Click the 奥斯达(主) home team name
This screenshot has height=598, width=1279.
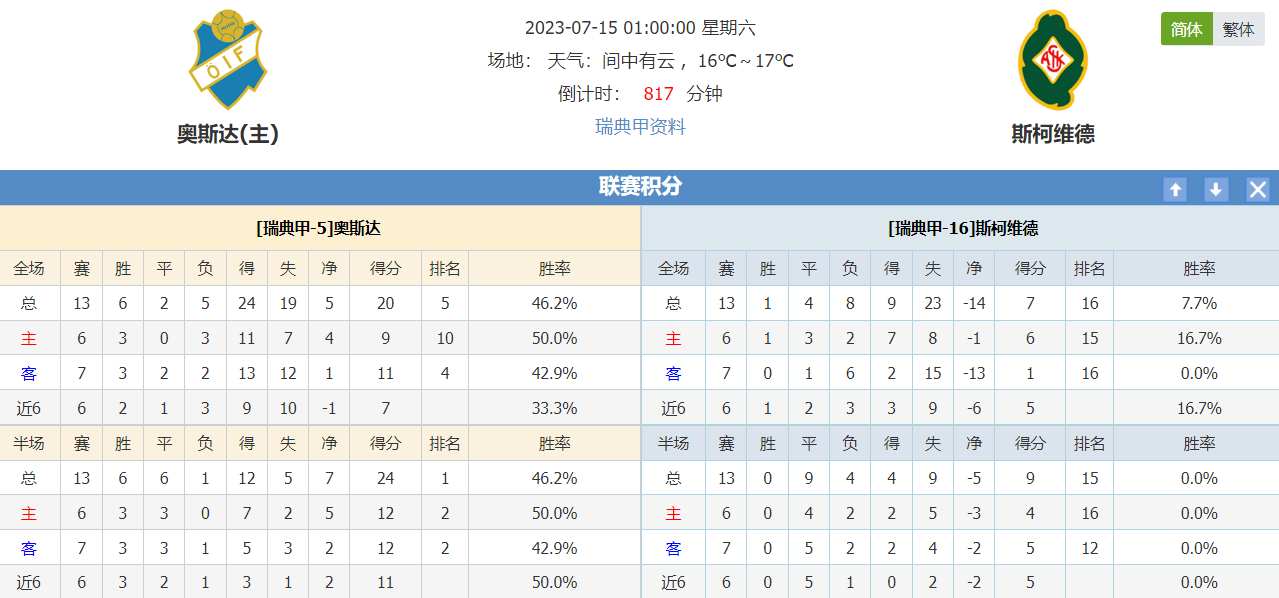pyautogui.click(x=228, y=133)
